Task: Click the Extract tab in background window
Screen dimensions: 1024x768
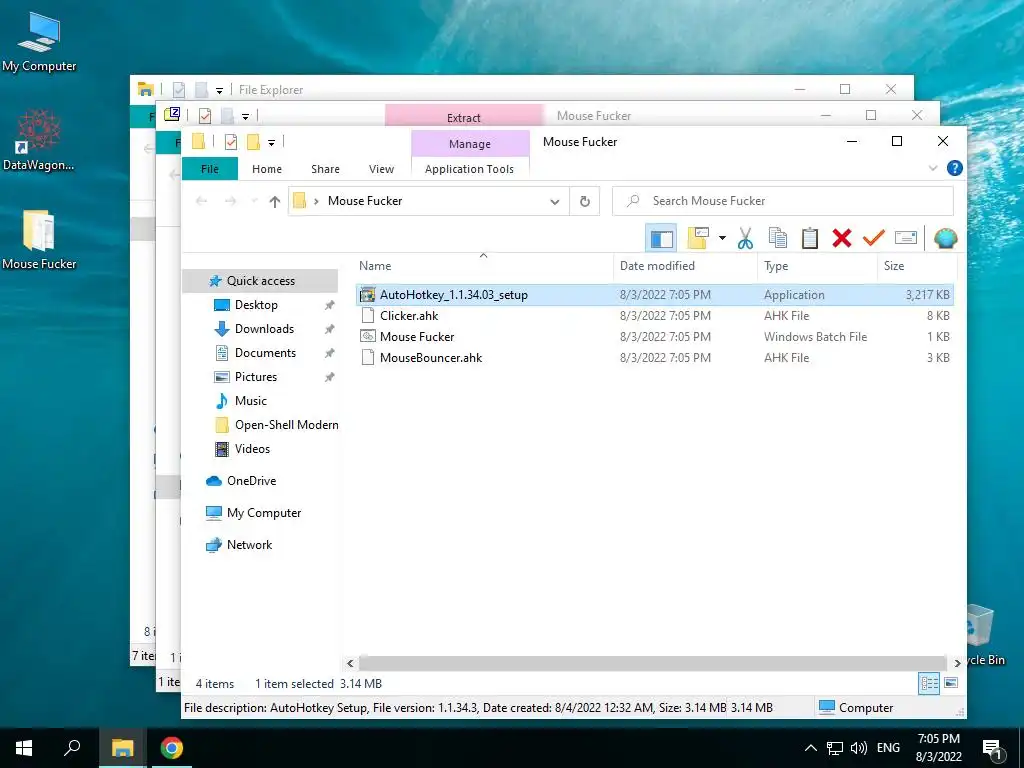Action: pyautogui.click(x=464, y=118)
